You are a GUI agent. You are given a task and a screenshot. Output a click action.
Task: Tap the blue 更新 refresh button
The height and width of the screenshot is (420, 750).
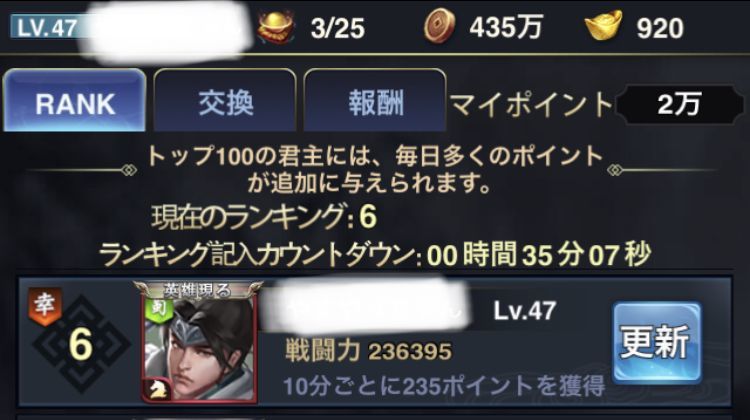coord(657,342)
